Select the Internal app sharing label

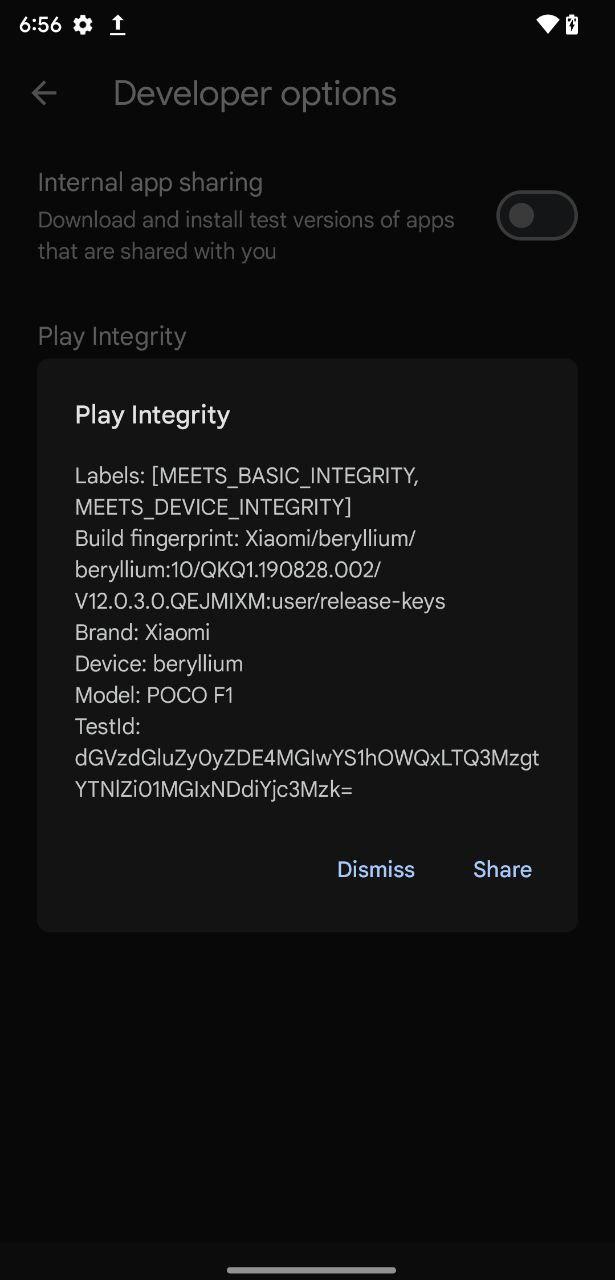pyautogui.click(x=150, y=182)
